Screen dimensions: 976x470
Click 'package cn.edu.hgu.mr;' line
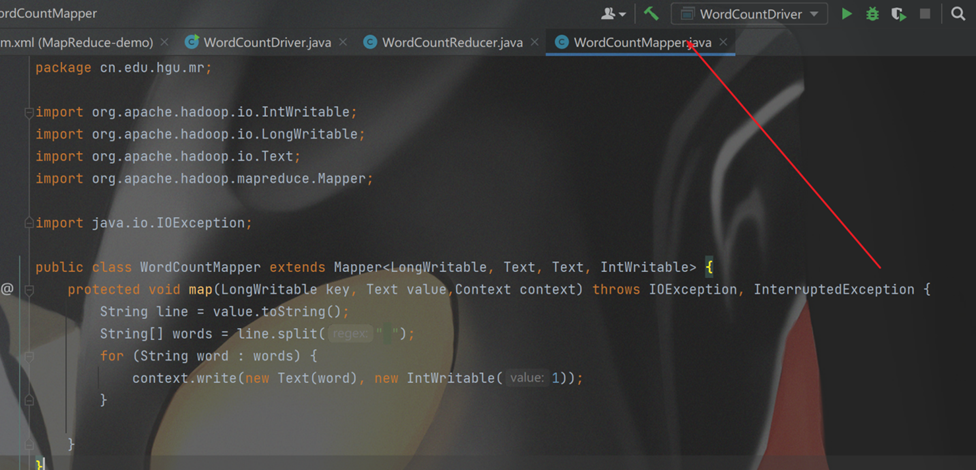(124, 68)
